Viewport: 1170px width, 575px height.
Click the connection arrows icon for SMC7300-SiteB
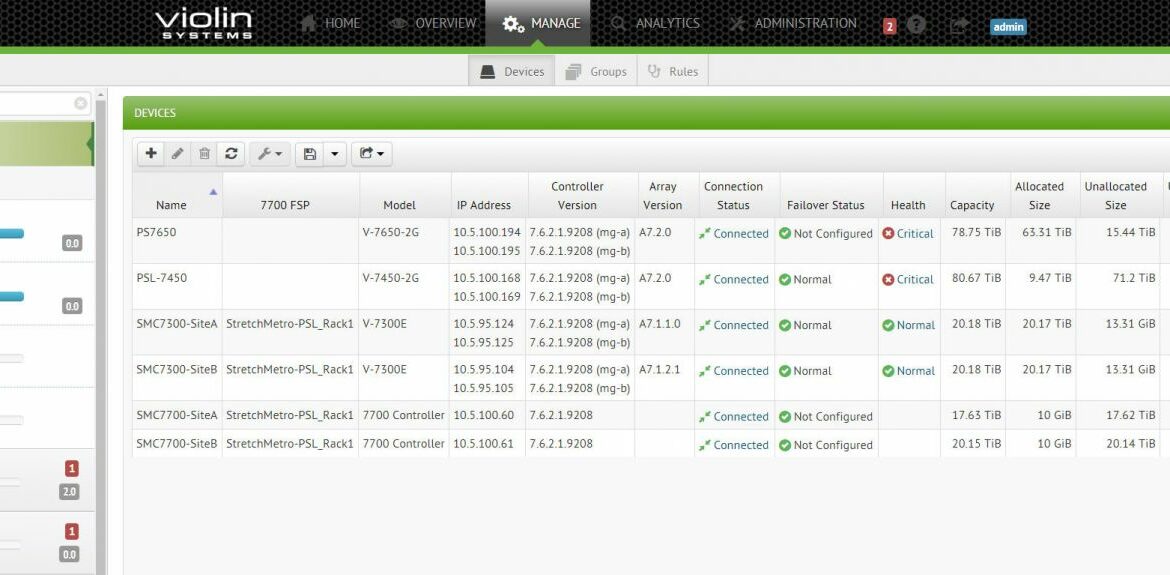point(704,371)
